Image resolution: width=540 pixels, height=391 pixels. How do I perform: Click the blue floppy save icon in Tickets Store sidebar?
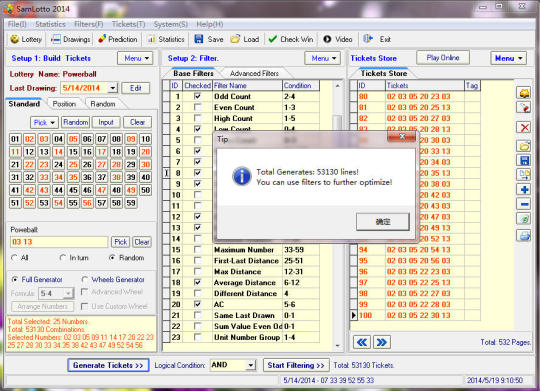click(524, 160)
